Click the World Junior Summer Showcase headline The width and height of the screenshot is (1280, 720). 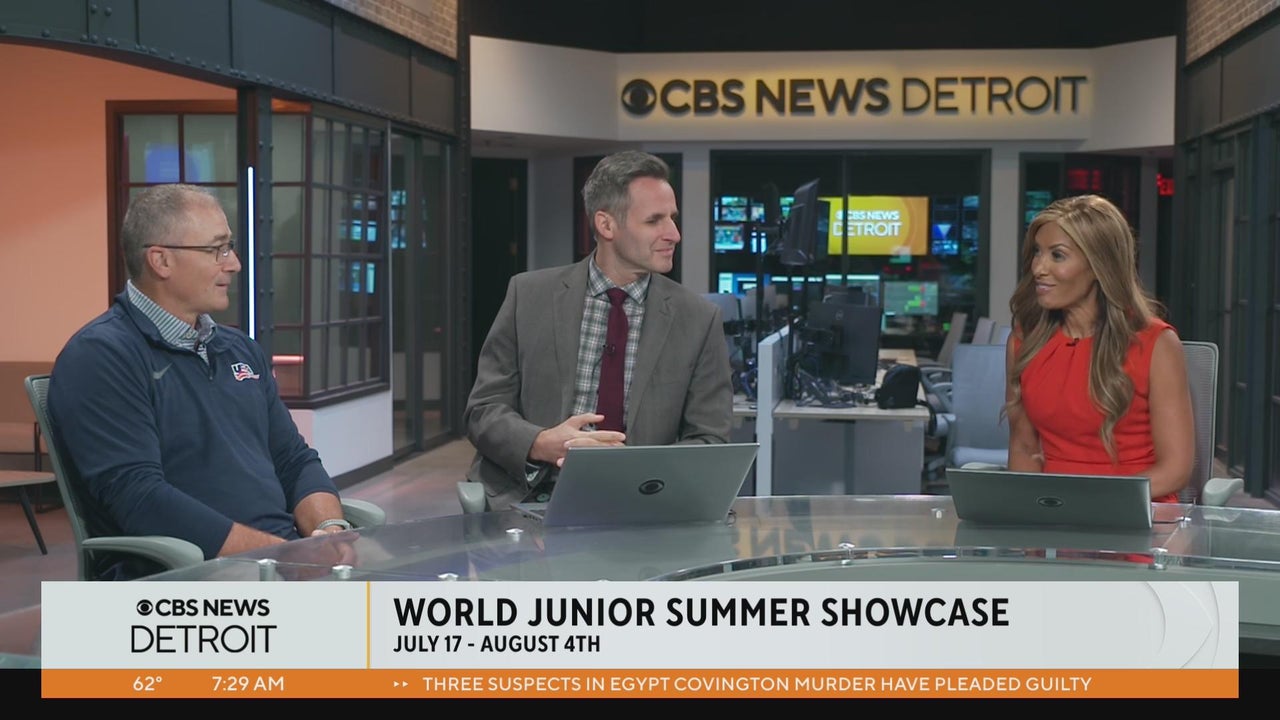pos(700,612)
